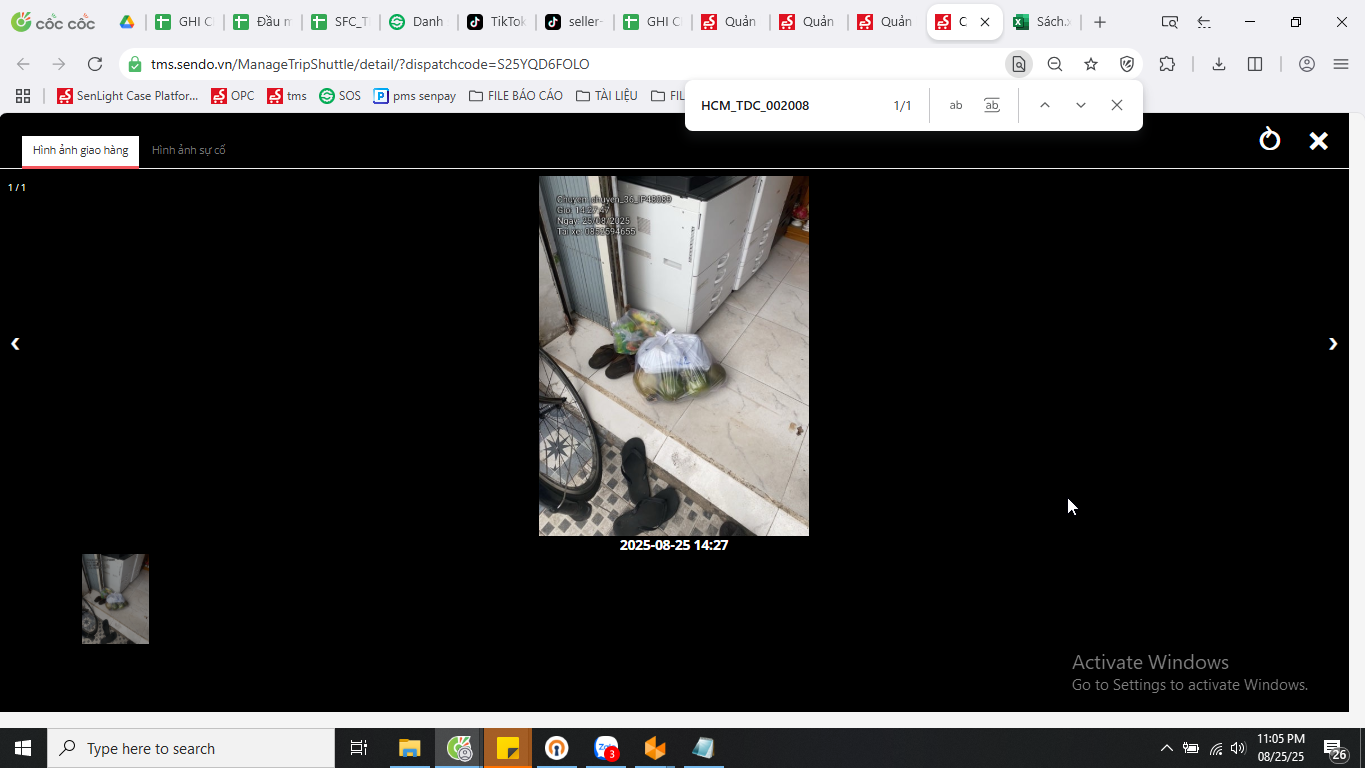Open the notification center icon
The image size is (1365, 768).
tap(1335, 748)
